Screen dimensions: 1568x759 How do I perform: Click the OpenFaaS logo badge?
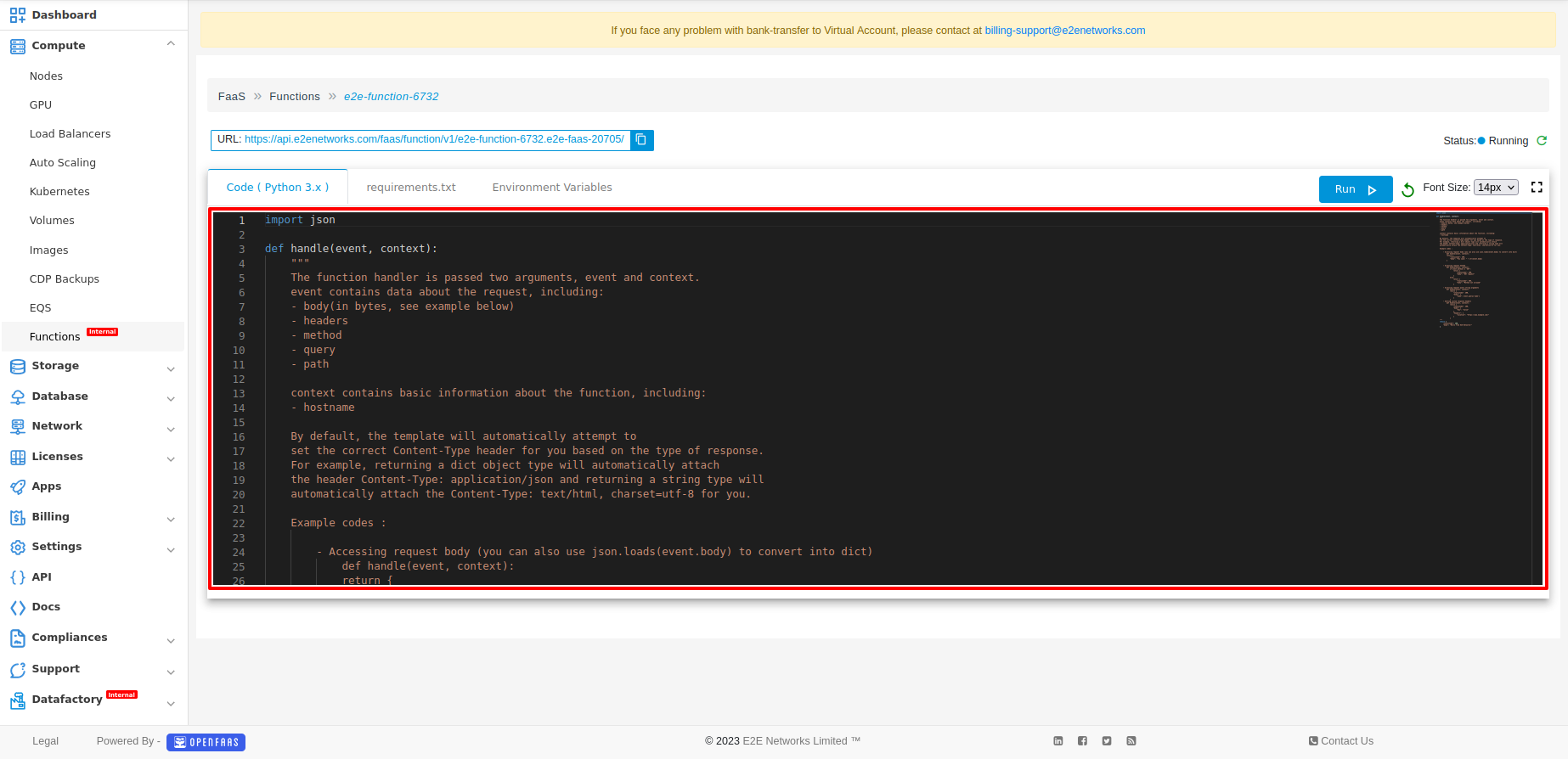click(206, 742)
